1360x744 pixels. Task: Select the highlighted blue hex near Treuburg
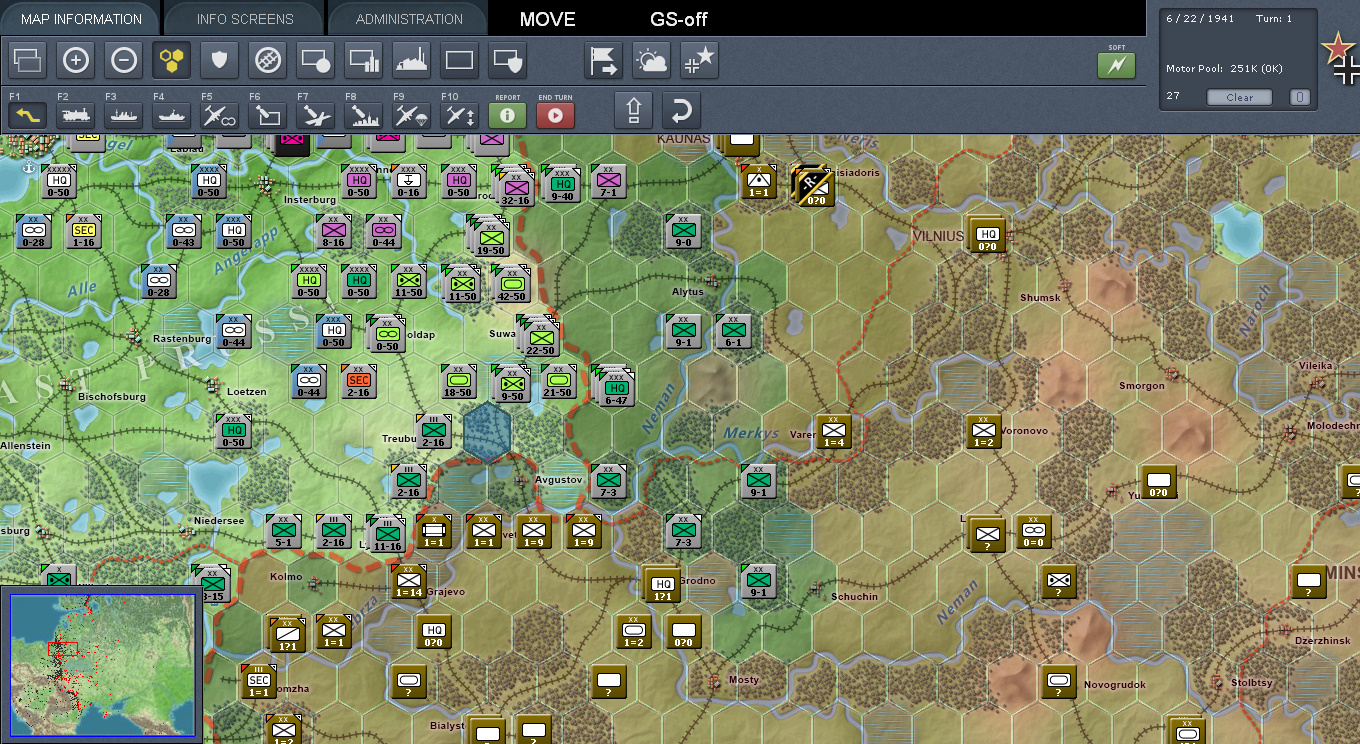[x=487, y=433]
